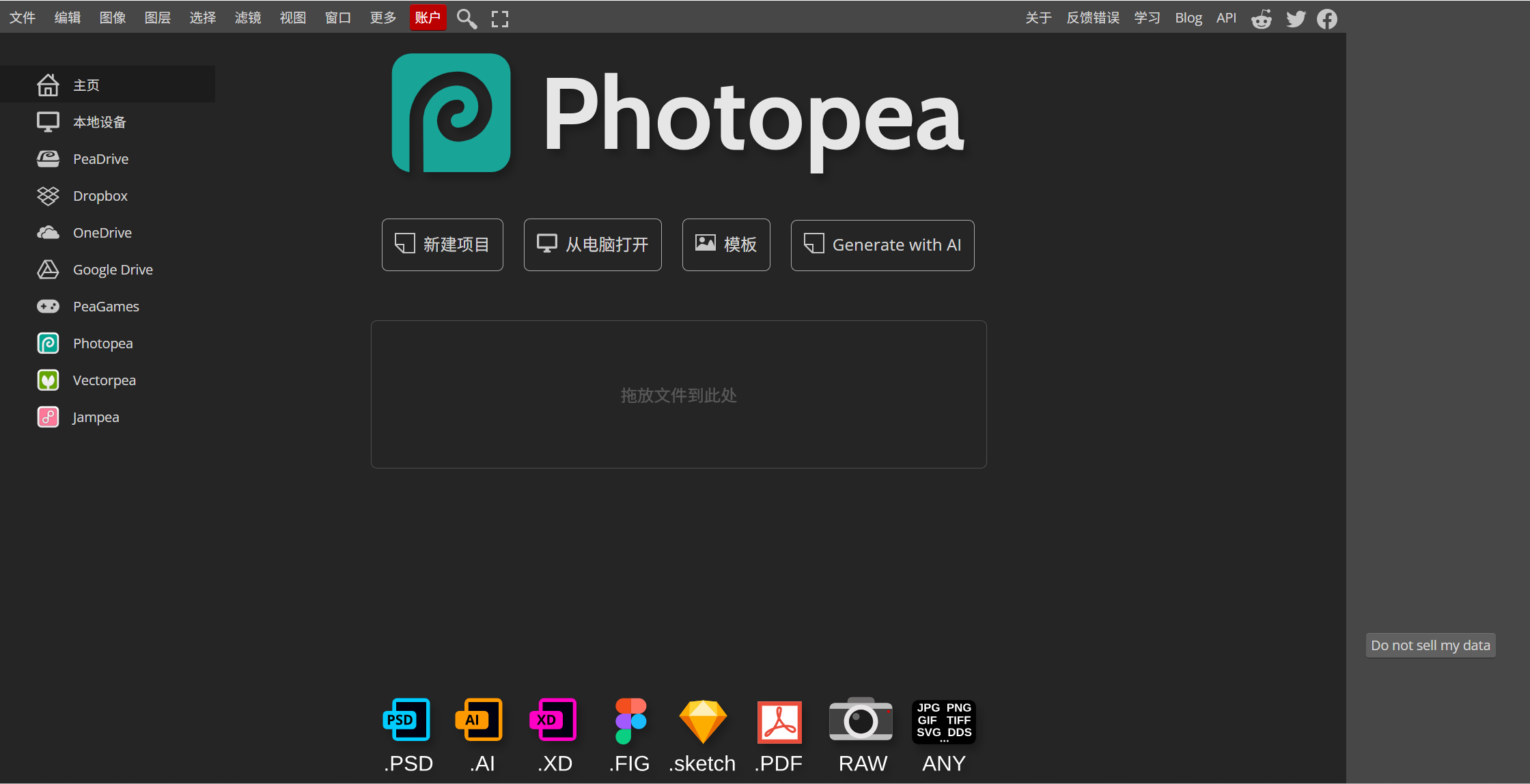Click the RAW camera icon

click(861, 720)
